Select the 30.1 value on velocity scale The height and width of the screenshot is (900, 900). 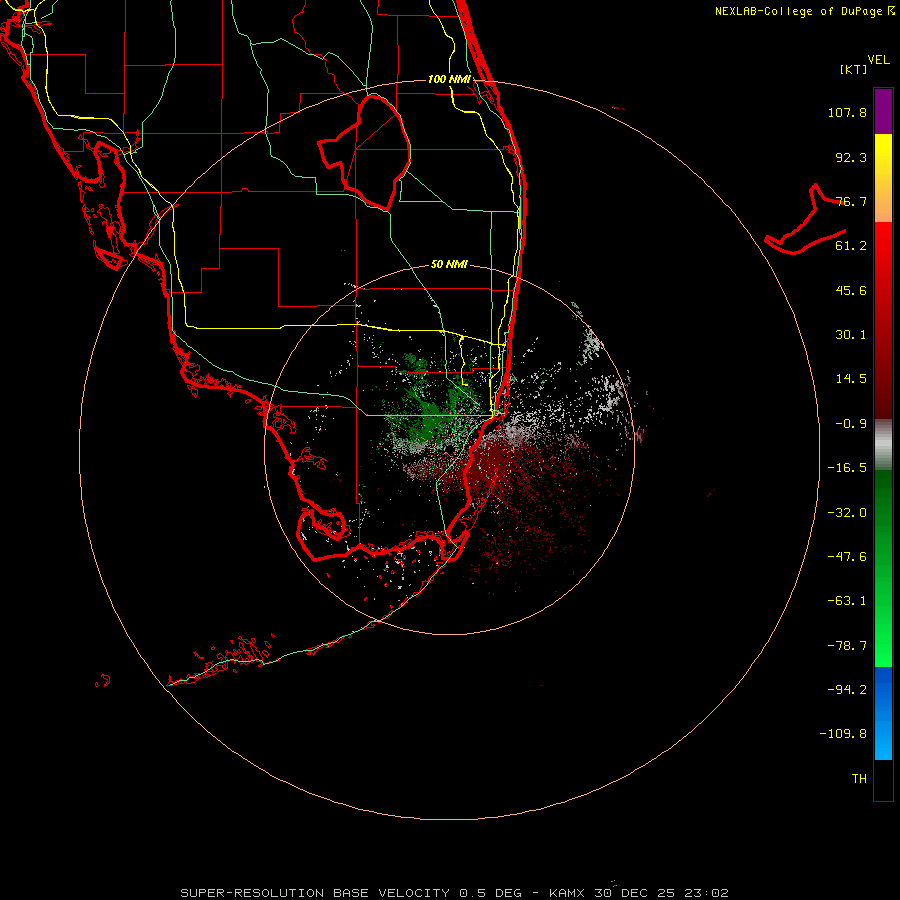click(851, 335)
